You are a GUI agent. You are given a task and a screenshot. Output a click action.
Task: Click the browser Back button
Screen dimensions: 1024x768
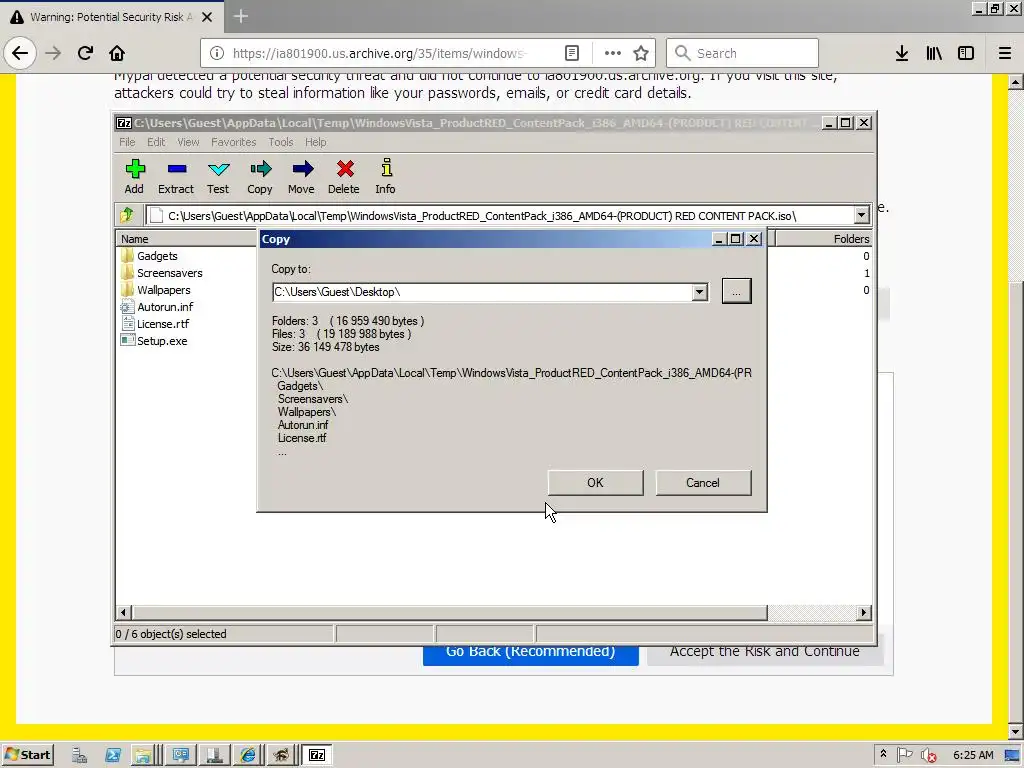tap(20, 53)
